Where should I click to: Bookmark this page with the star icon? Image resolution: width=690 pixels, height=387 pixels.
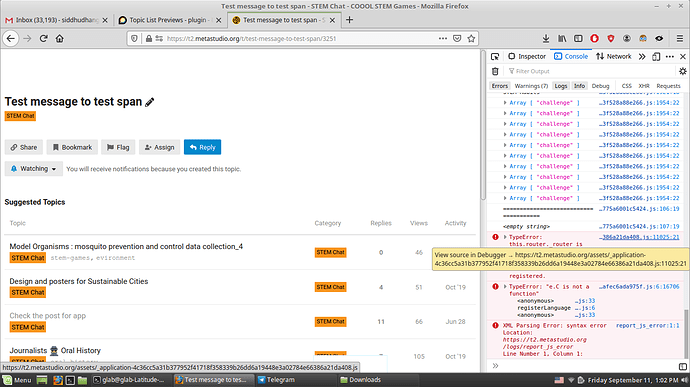(x=471, y=39)
